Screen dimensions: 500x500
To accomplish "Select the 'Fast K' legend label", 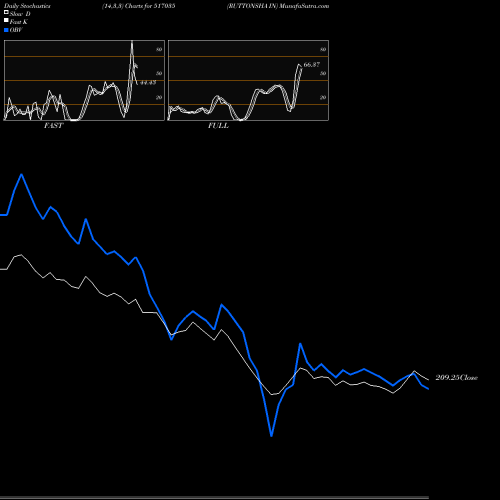I will pyautogui.click(x=19, y=22).
